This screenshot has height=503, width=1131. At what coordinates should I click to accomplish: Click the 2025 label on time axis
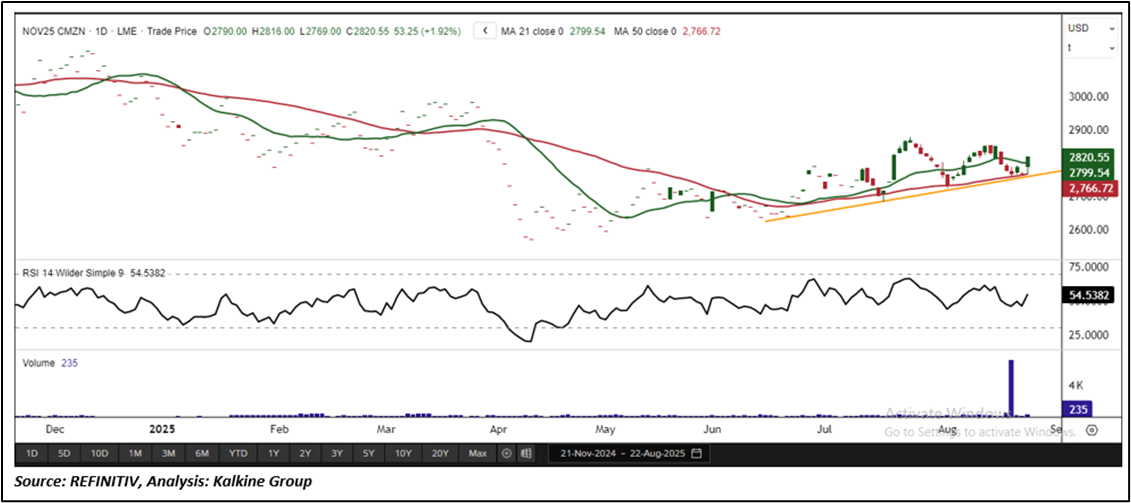pyautogui.click(x=162, y=429)
